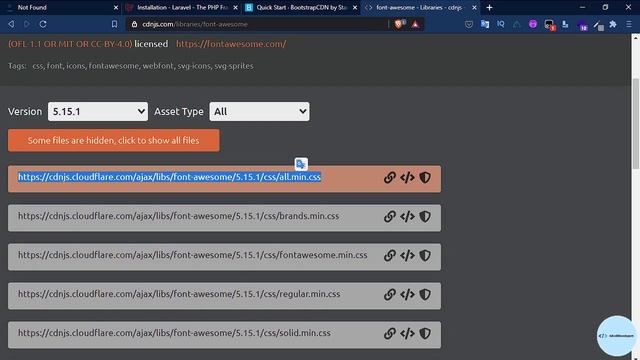Copy SRI shield icon for solid.min.css
Screen dimensions: 640x360
425,333
